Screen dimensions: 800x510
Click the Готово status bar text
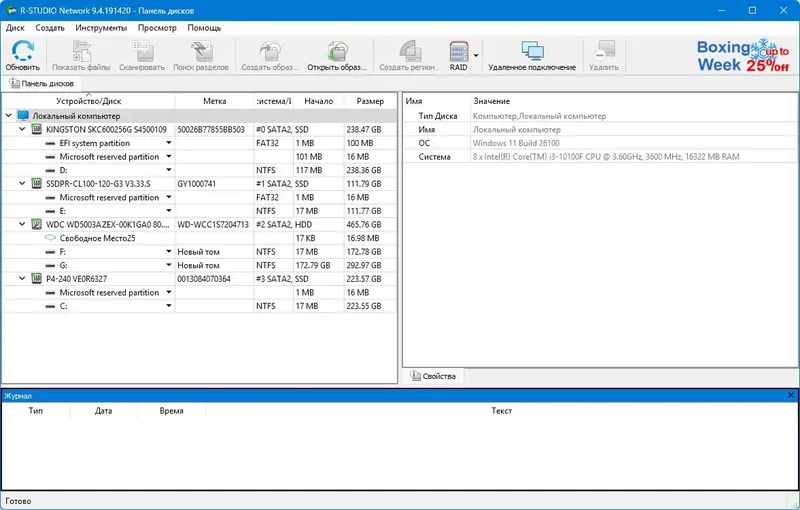pyautogui.click(x=18, y=501)
